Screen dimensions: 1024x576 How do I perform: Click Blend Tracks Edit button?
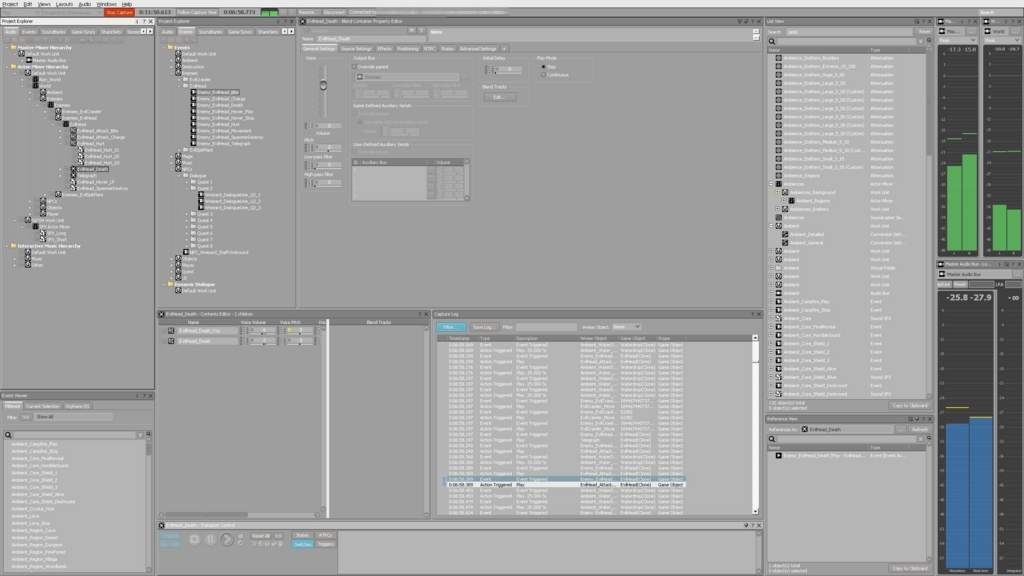pyautogui.click(x=500, y=97)
